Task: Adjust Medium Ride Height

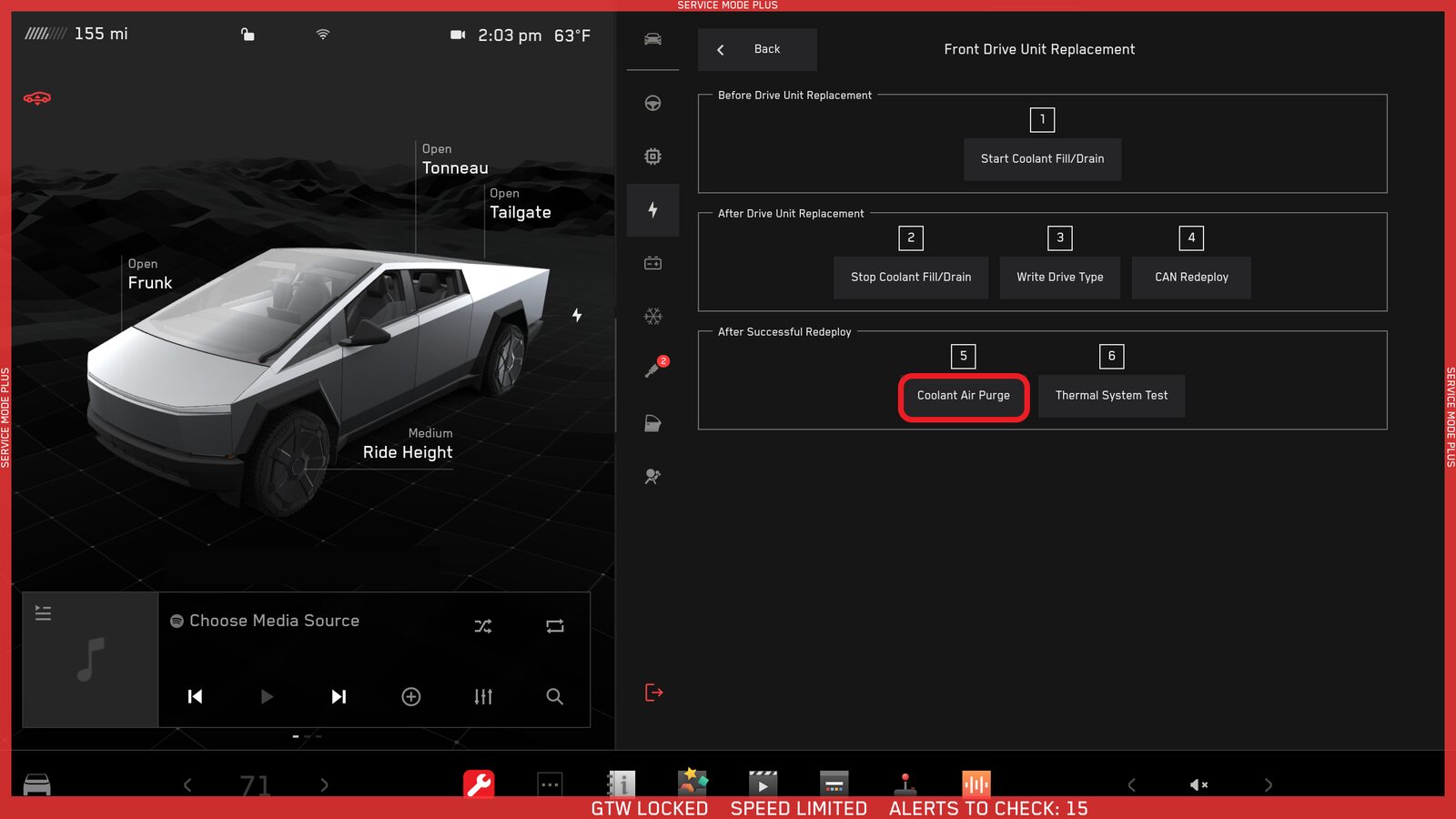Action: (408, 444)
